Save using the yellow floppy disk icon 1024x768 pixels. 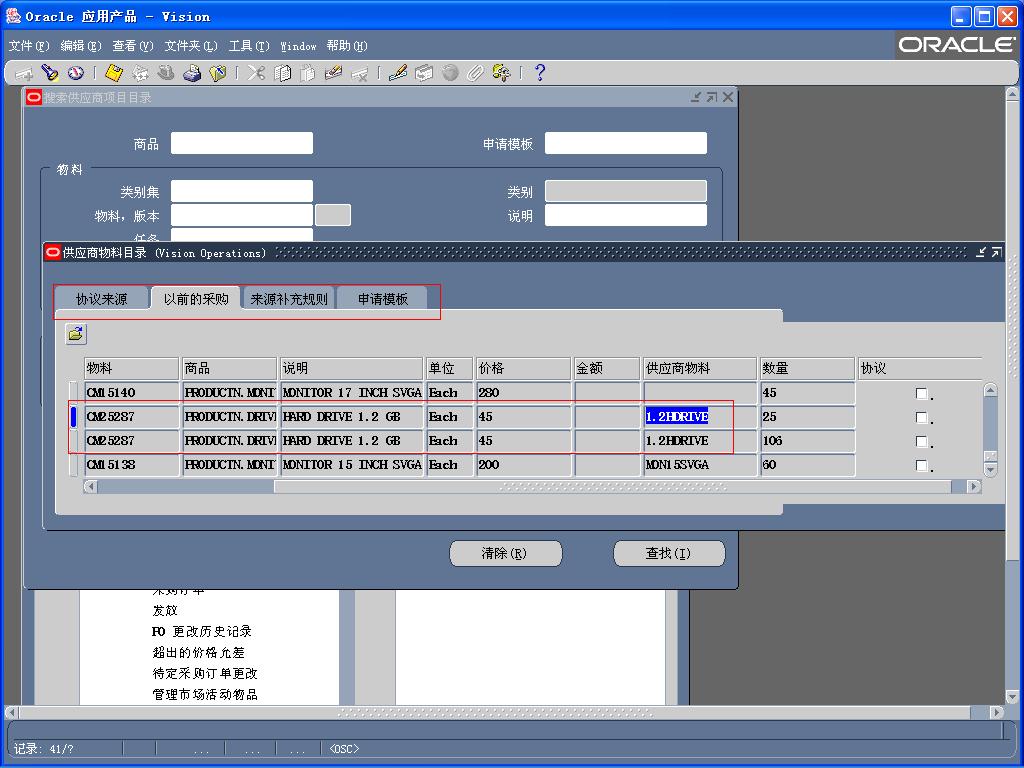pyautogui.click(x=114, y=73)
